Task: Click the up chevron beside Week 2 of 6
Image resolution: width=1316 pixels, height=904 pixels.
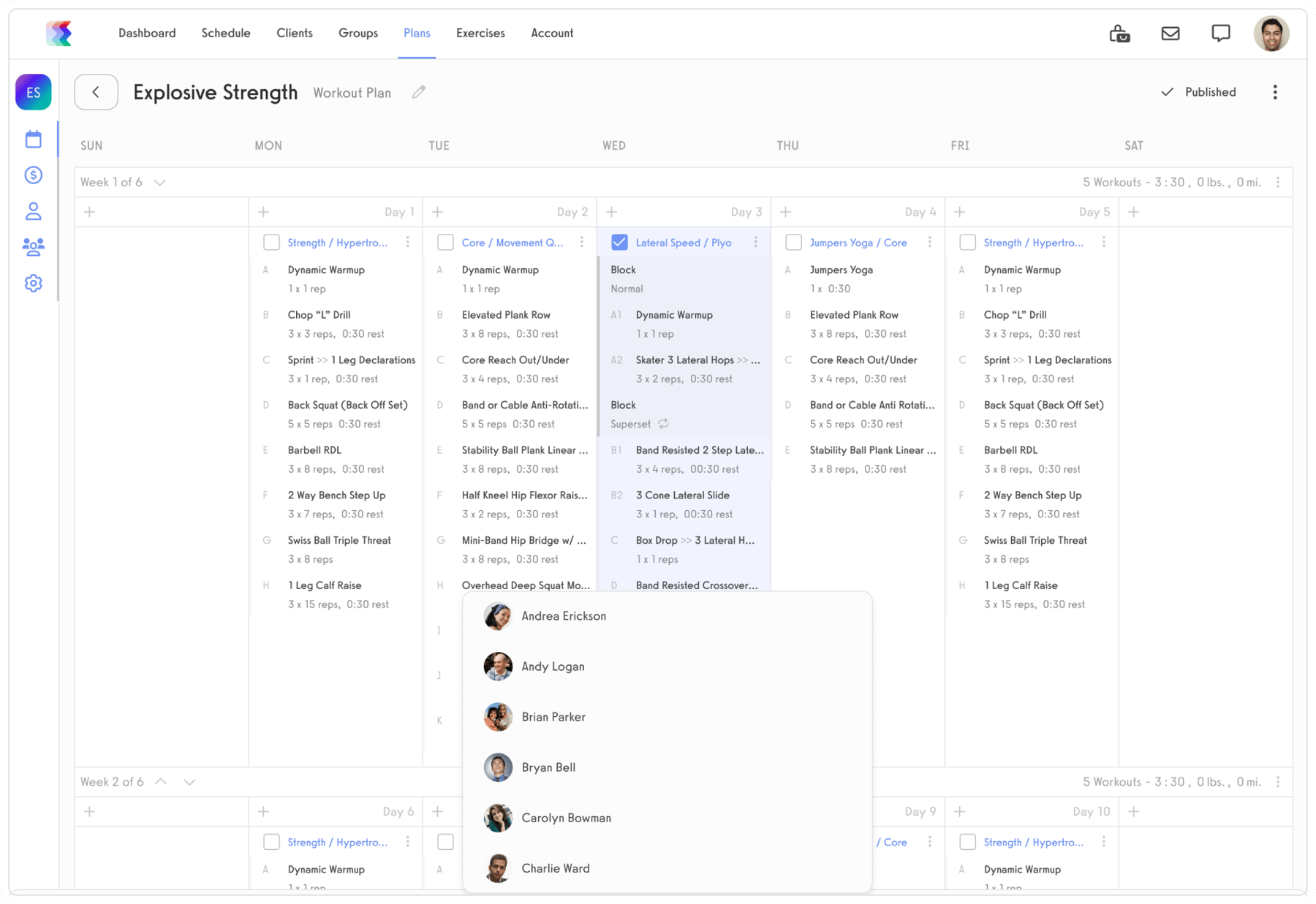Action: click(162, 782)
